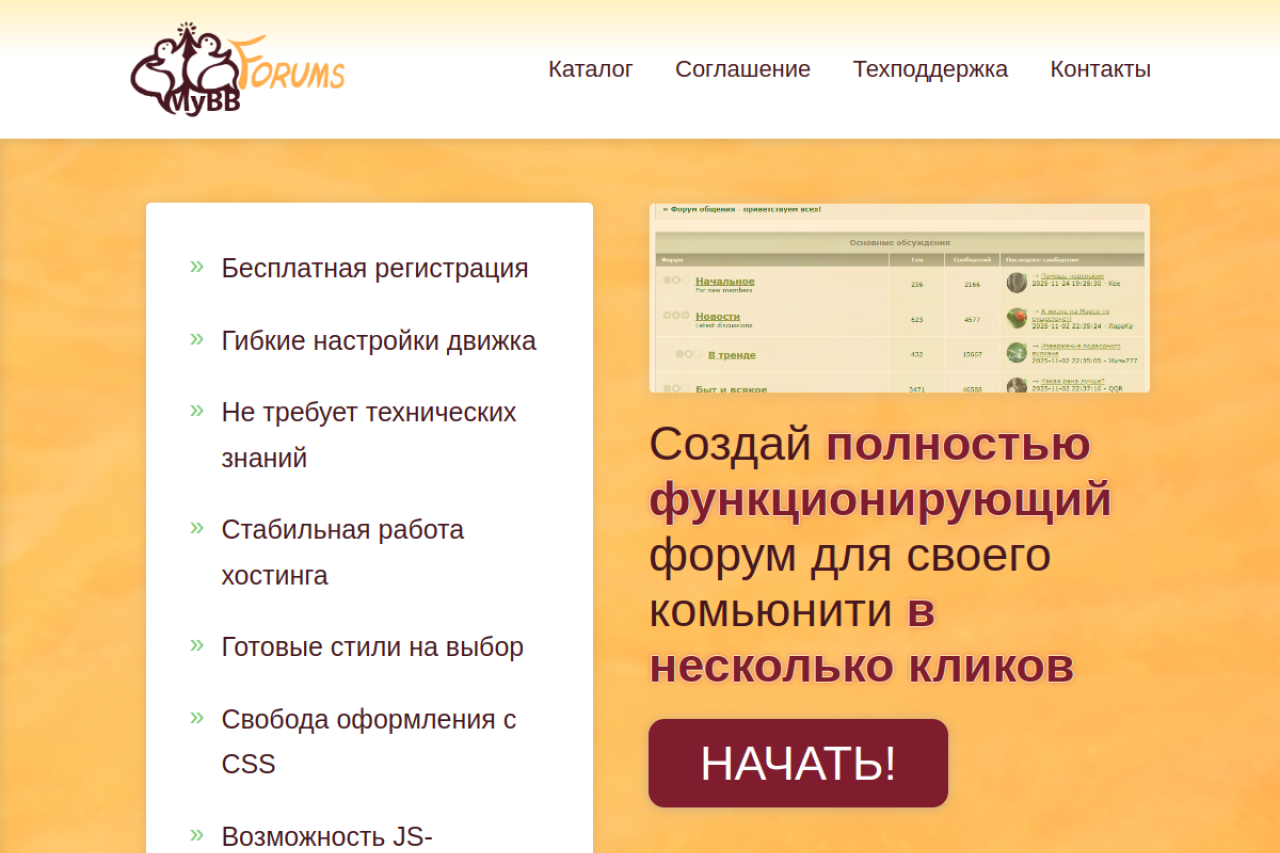This screenshot has height=853, width=1280.
Task: Click the НАЧАТЬ! button
Action: [798, 763]
